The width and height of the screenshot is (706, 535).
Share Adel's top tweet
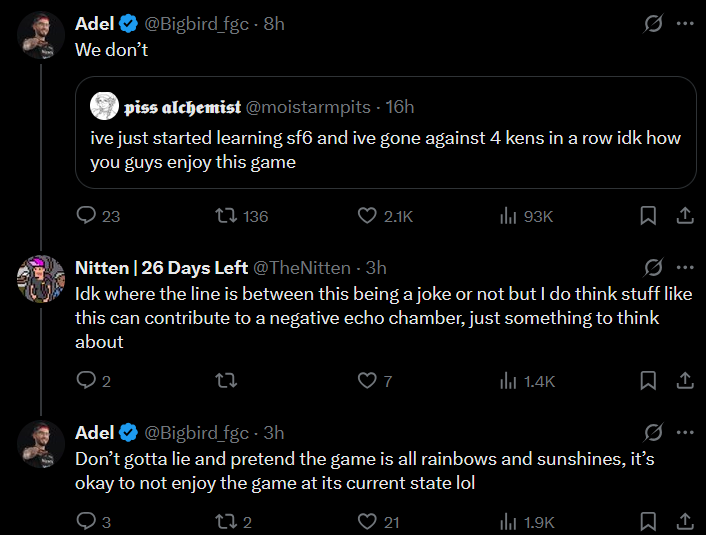685,215
